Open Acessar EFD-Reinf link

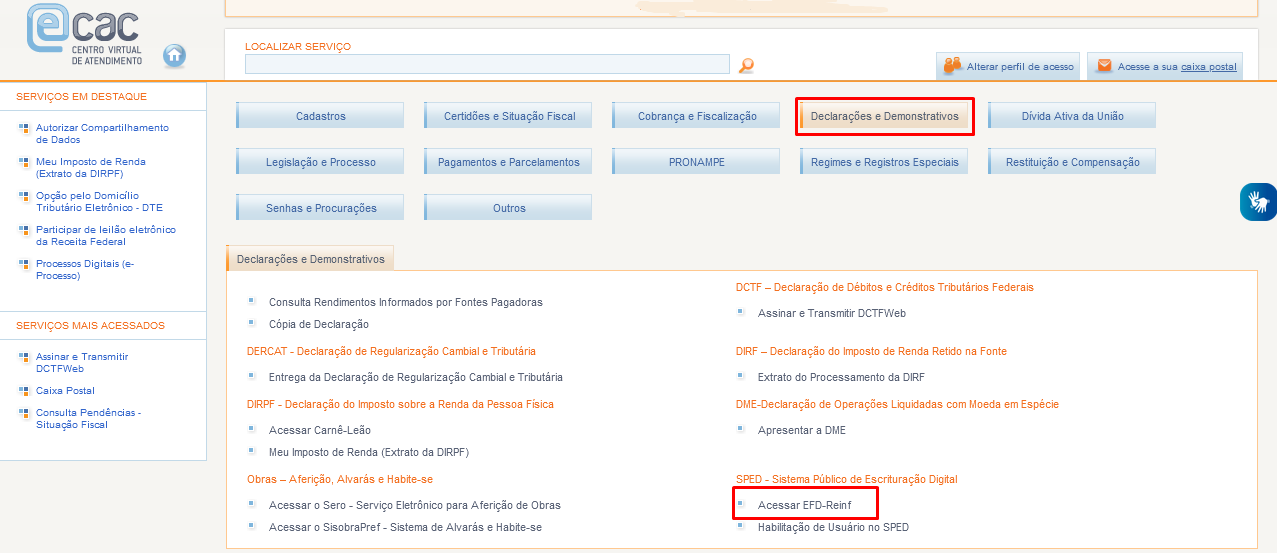pos(805,505)
